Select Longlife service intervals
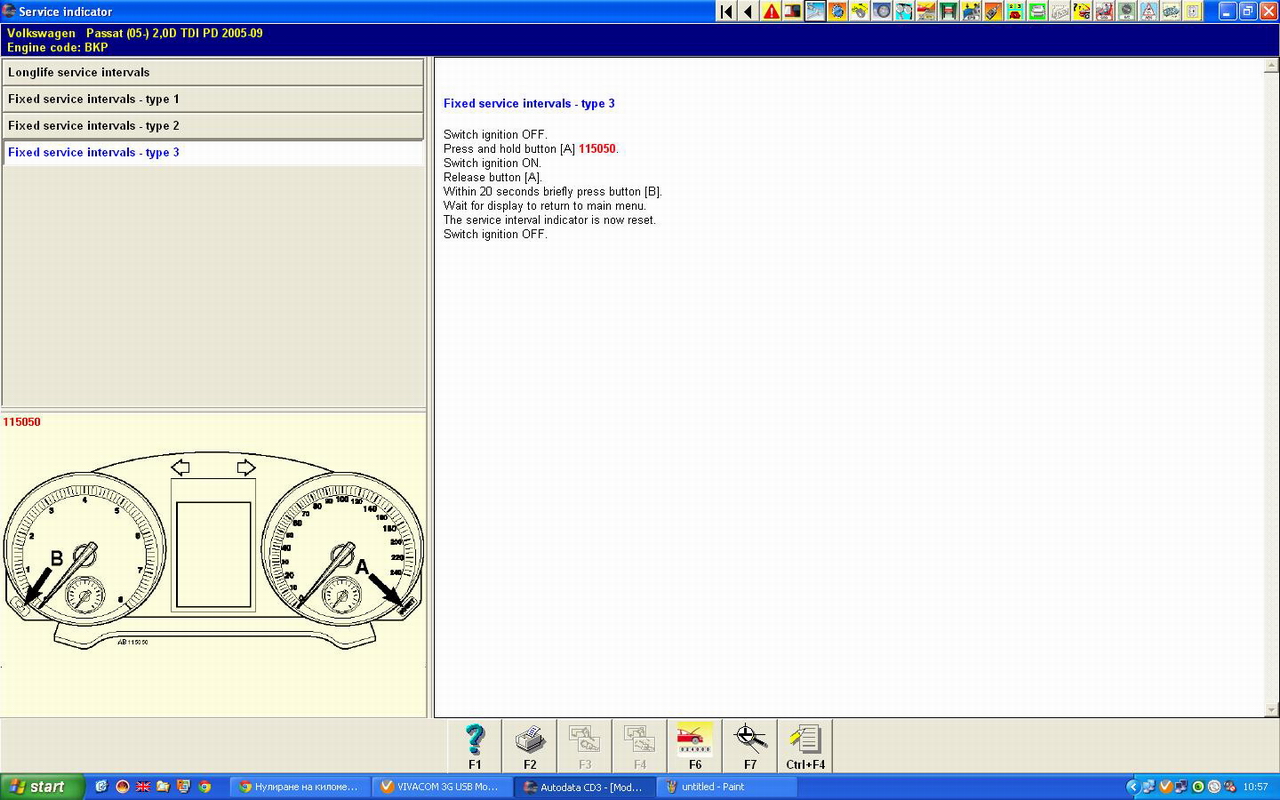 click(213, 72)
